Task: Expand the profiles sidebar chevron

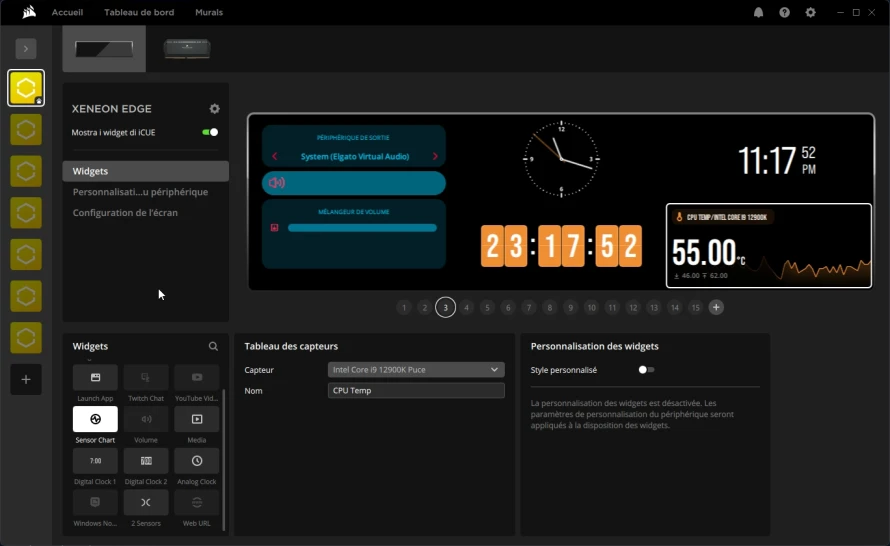Action: (x=26, y=49)
